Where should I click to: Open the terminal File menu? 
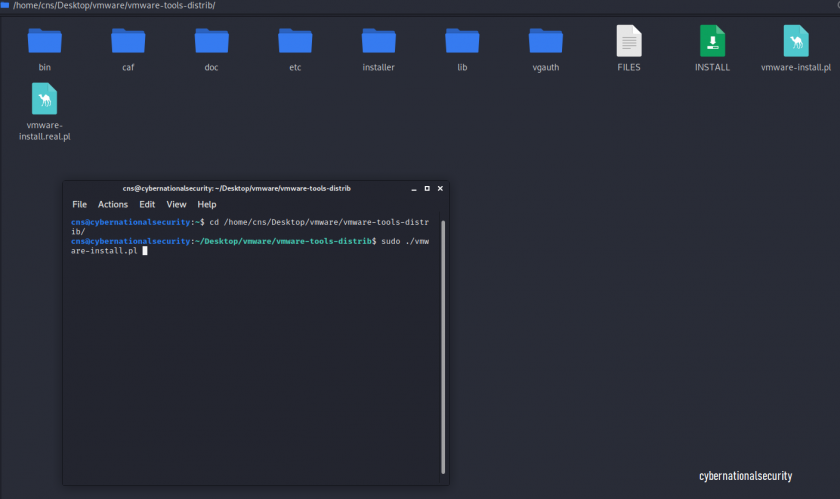click(x=79, y=204)
